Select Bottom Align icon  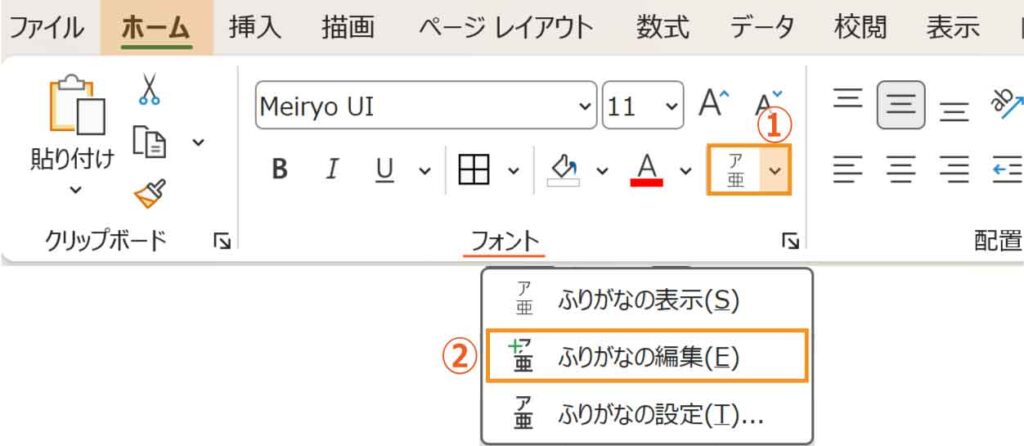pyautogui.click(x=953, y=111)
